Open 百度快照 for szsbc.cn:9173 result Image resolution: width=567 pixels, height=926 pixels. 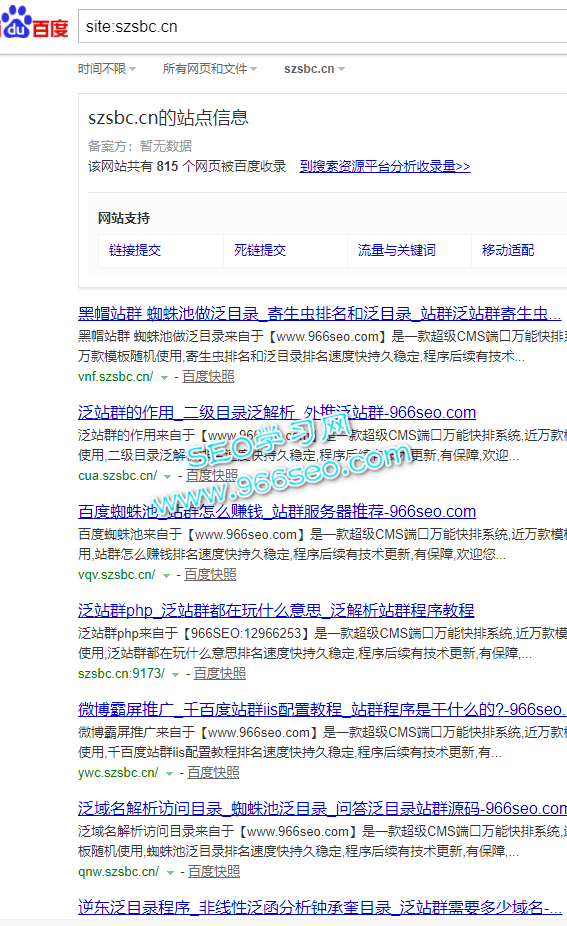pos(220,674)
